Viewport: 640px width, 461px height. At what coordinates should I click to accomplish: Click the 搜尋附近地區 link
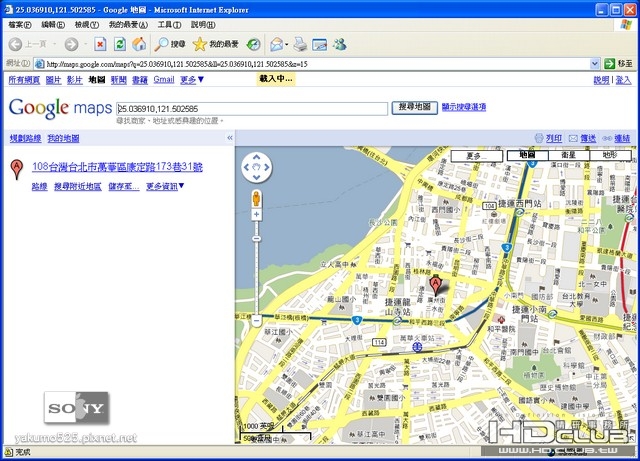(78, 187)
